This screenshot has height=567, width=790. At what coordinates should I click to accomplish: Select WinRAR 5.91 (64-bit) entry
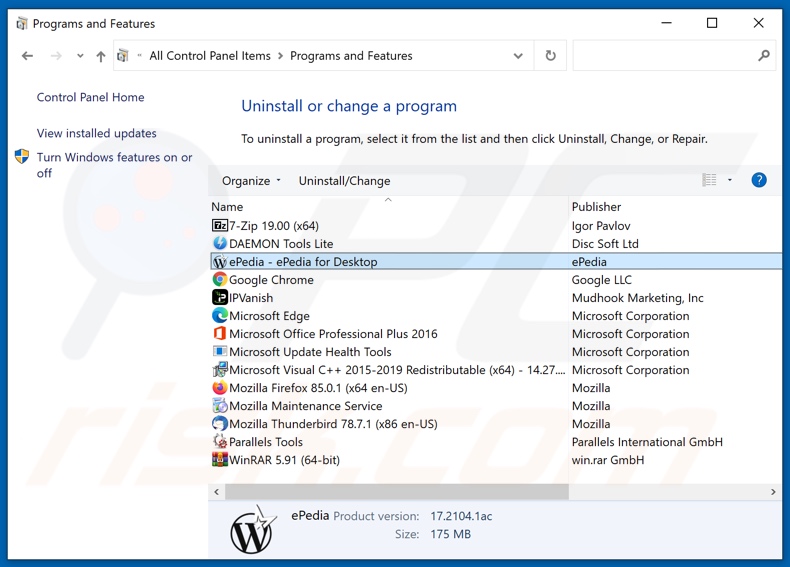[x=284, y=460]
